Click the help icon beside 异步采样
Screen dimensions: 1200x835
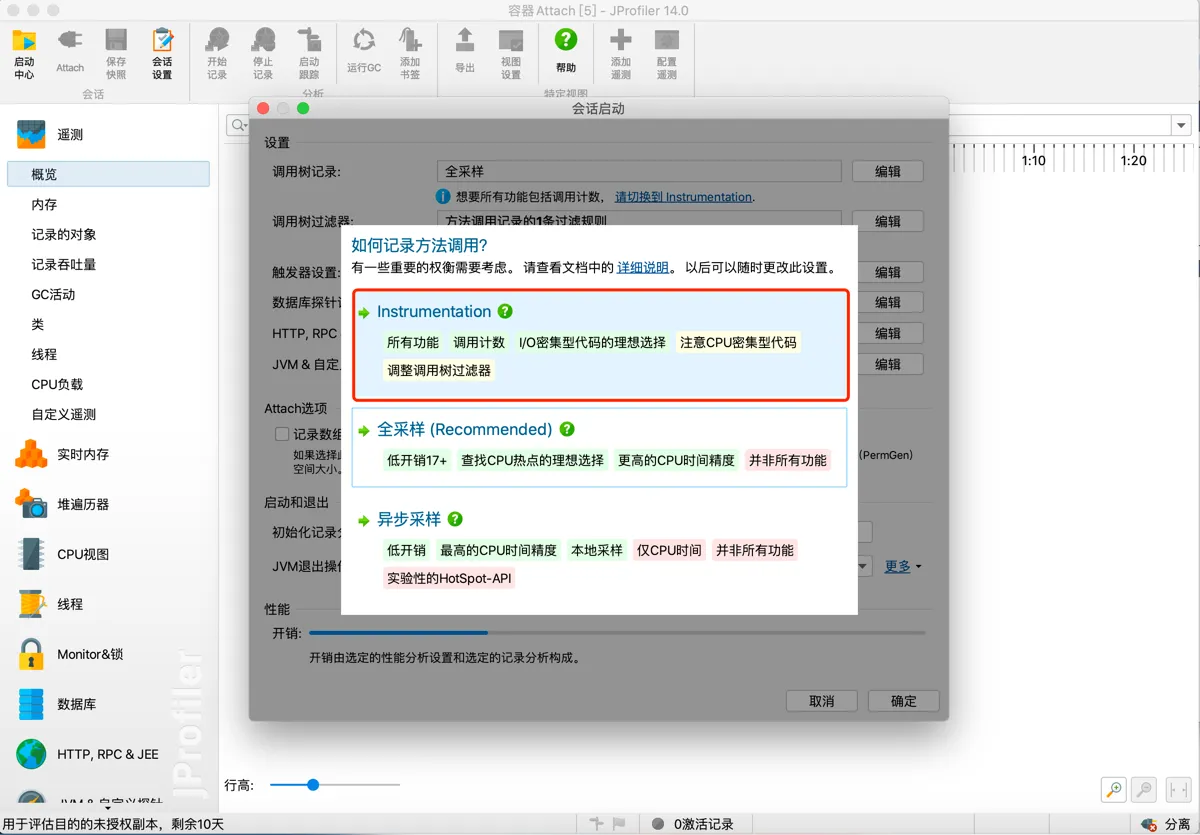(x=455, y=519)
